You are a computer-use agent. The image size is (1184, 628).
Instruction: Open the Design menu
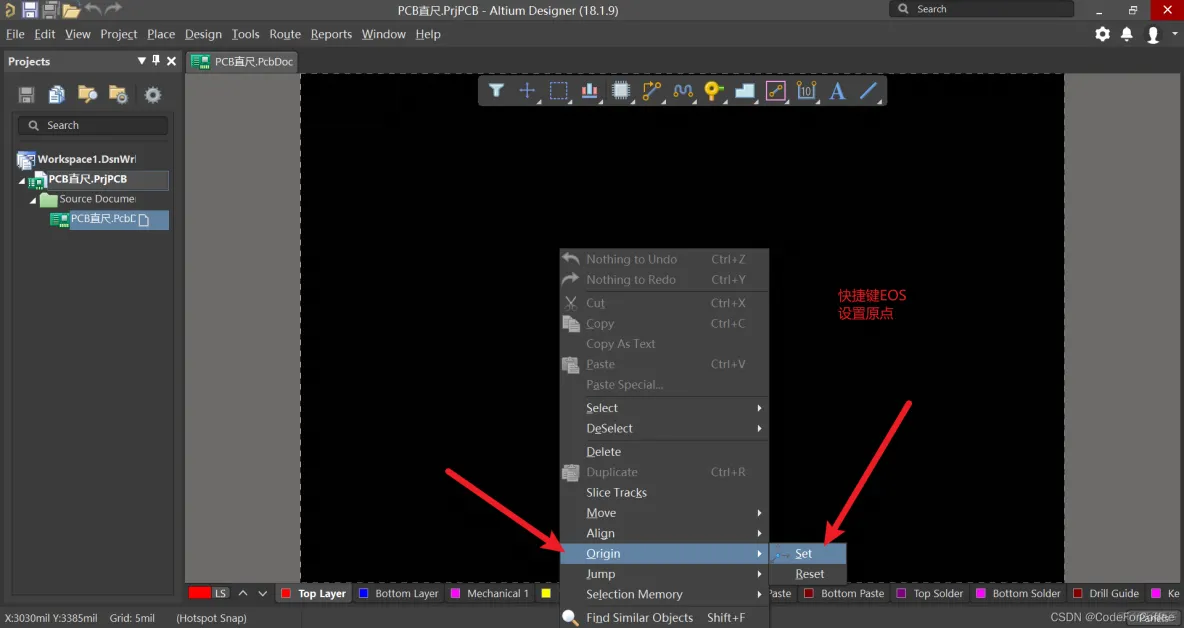point(203,34)
